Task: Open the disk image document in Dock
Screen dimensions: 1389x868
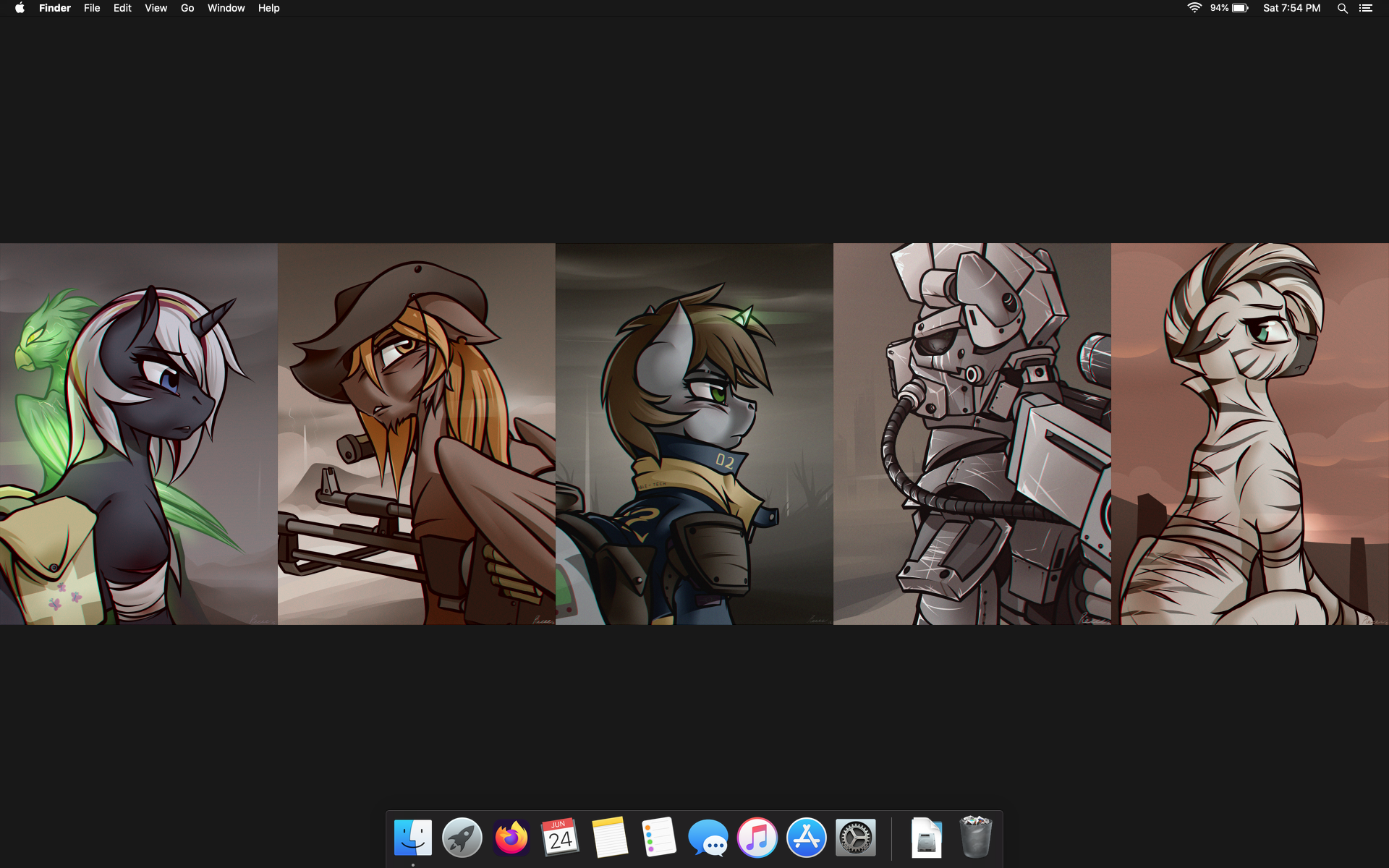Action: click(x=927, y=838)
